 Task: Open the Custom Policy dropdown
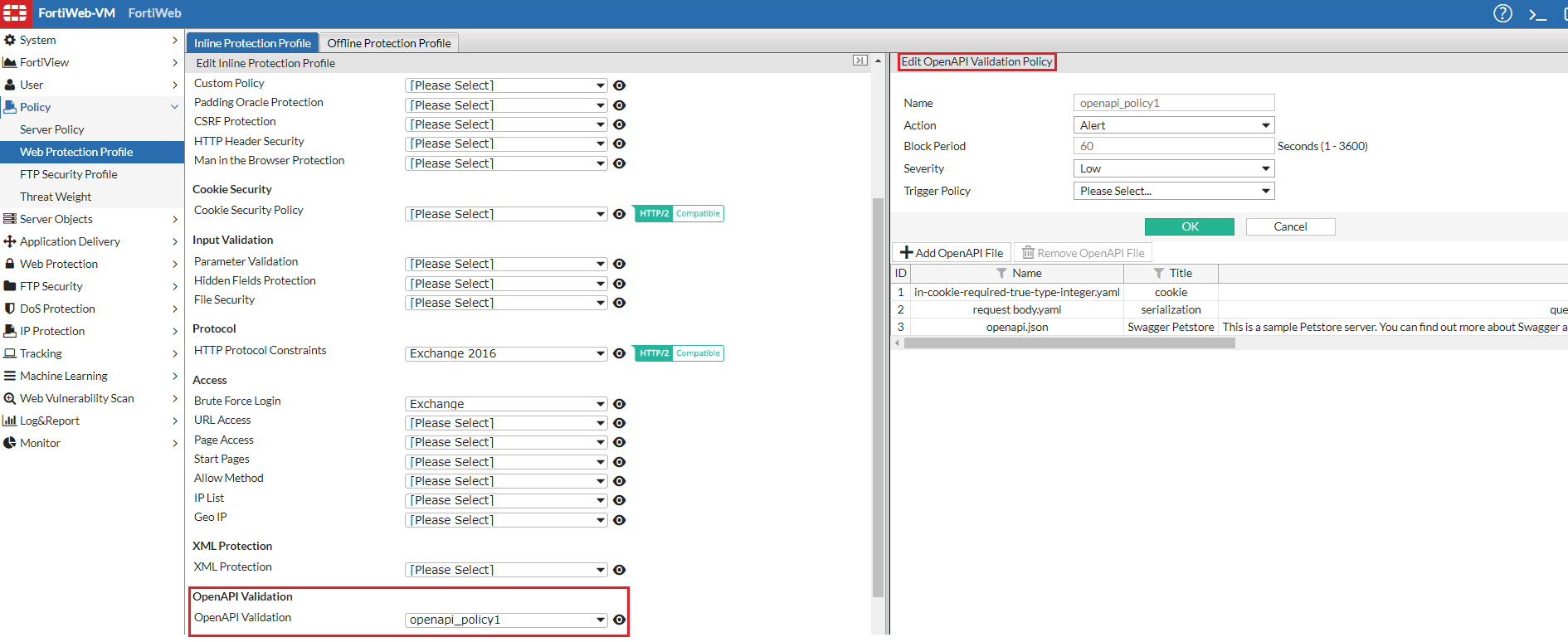click(506, 85)
